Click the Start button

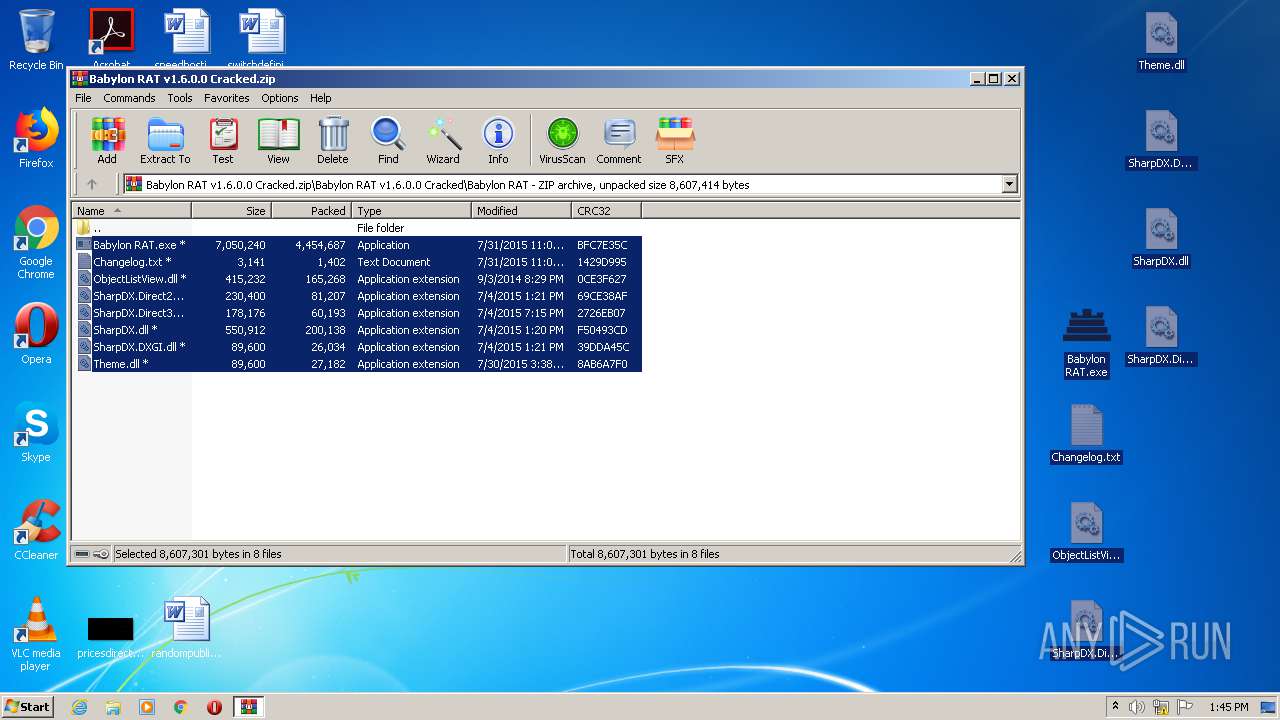(x=28, y=706)
